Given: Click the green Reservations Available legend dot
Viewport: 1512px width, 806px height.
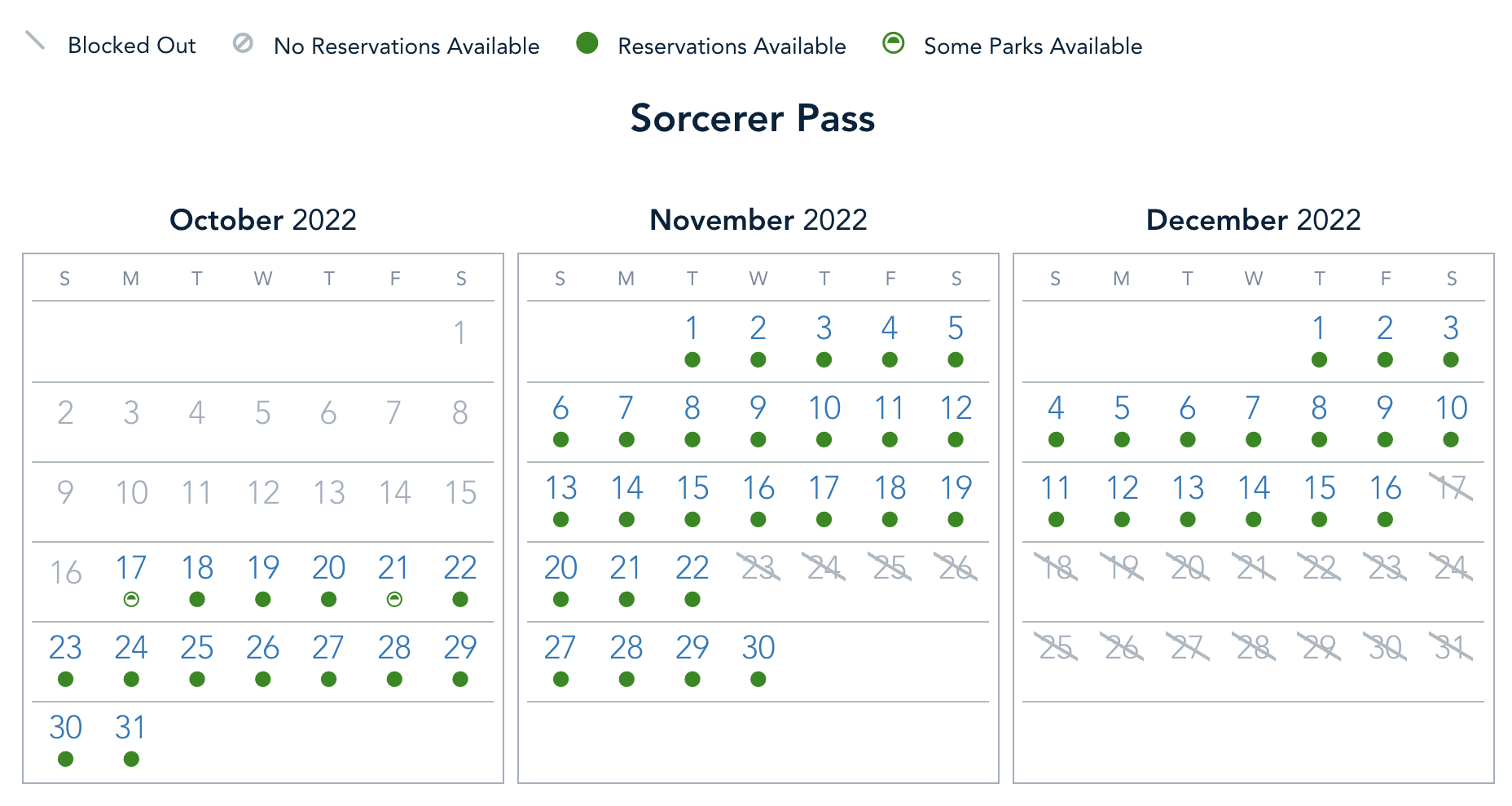Looking at the screenshot, I should click(587, 43).
